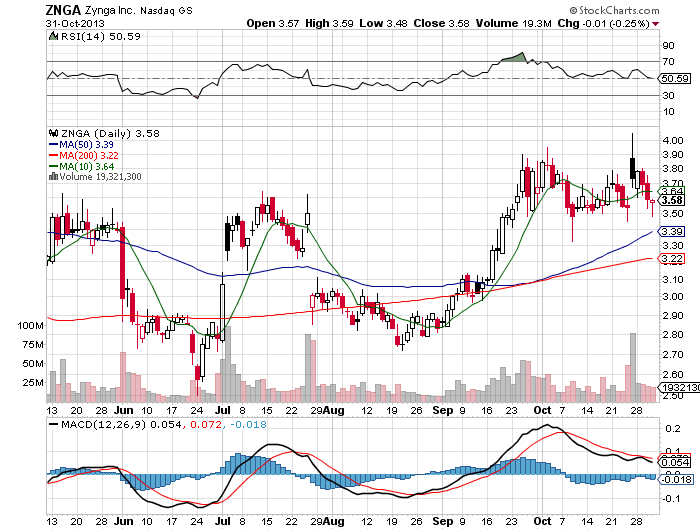Screen dimensions: 700x530
Task: Click the 100M volume scale label
Action: tap(30, 326)
